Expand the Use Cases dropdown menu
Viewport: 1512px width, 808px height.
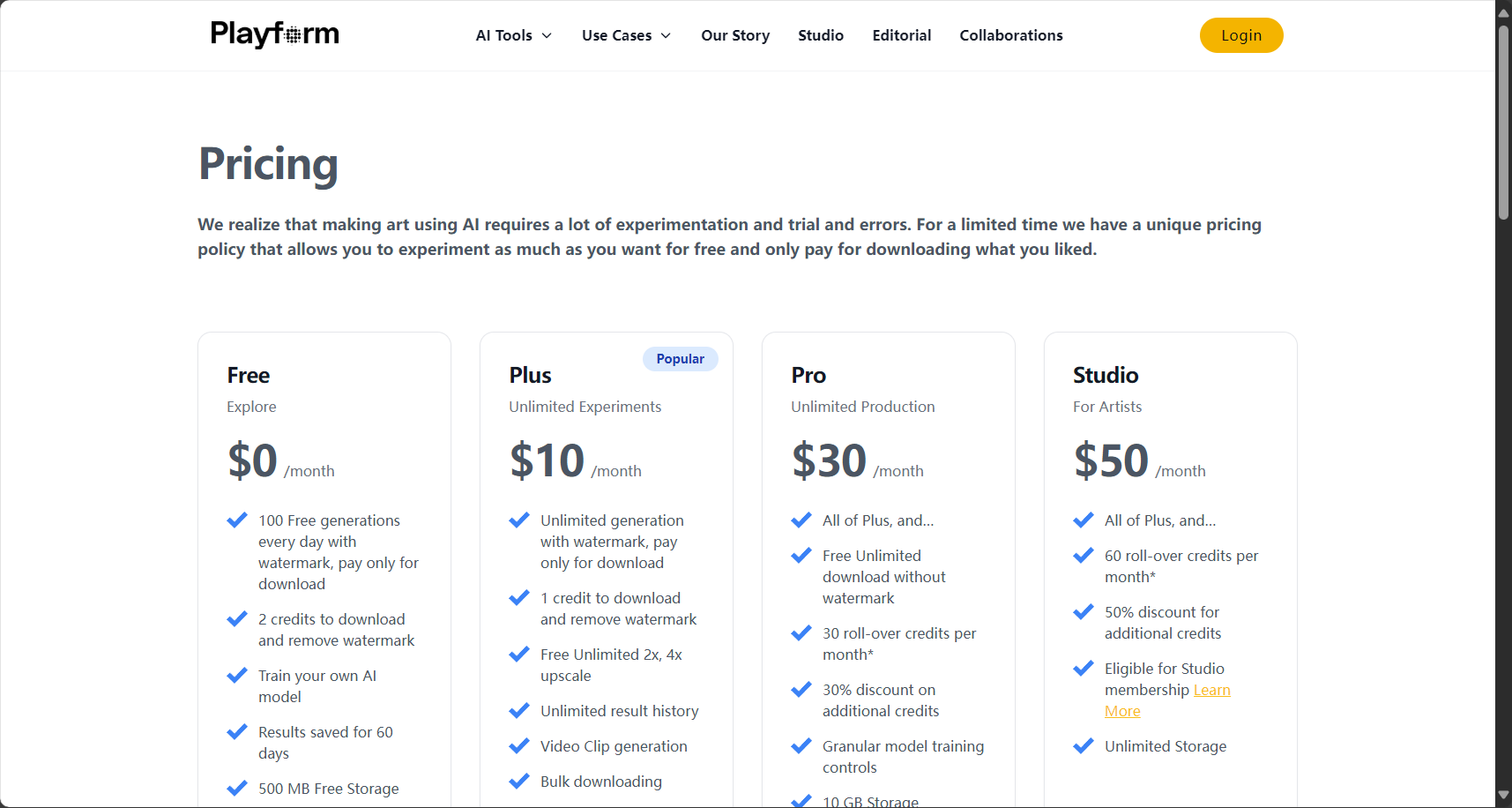[627, 35]
